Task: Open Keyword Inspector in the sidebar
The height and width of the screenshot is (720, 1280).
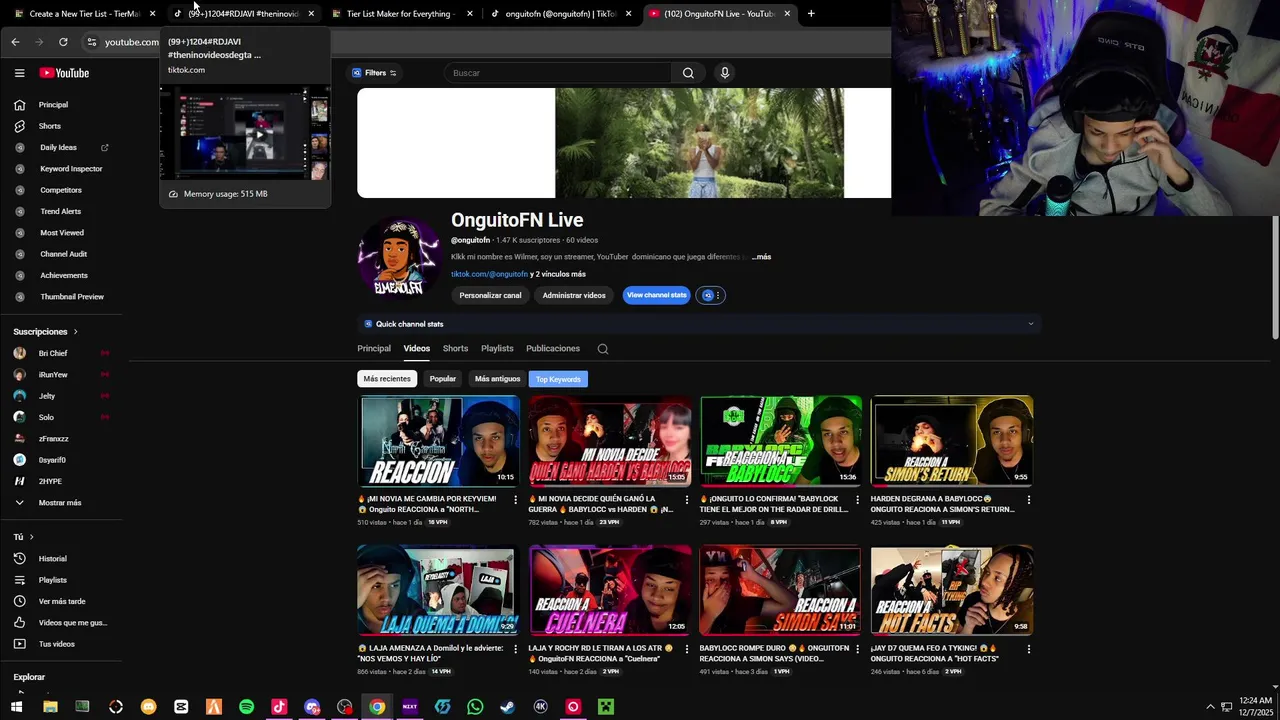Action: [x=71, y=169]
